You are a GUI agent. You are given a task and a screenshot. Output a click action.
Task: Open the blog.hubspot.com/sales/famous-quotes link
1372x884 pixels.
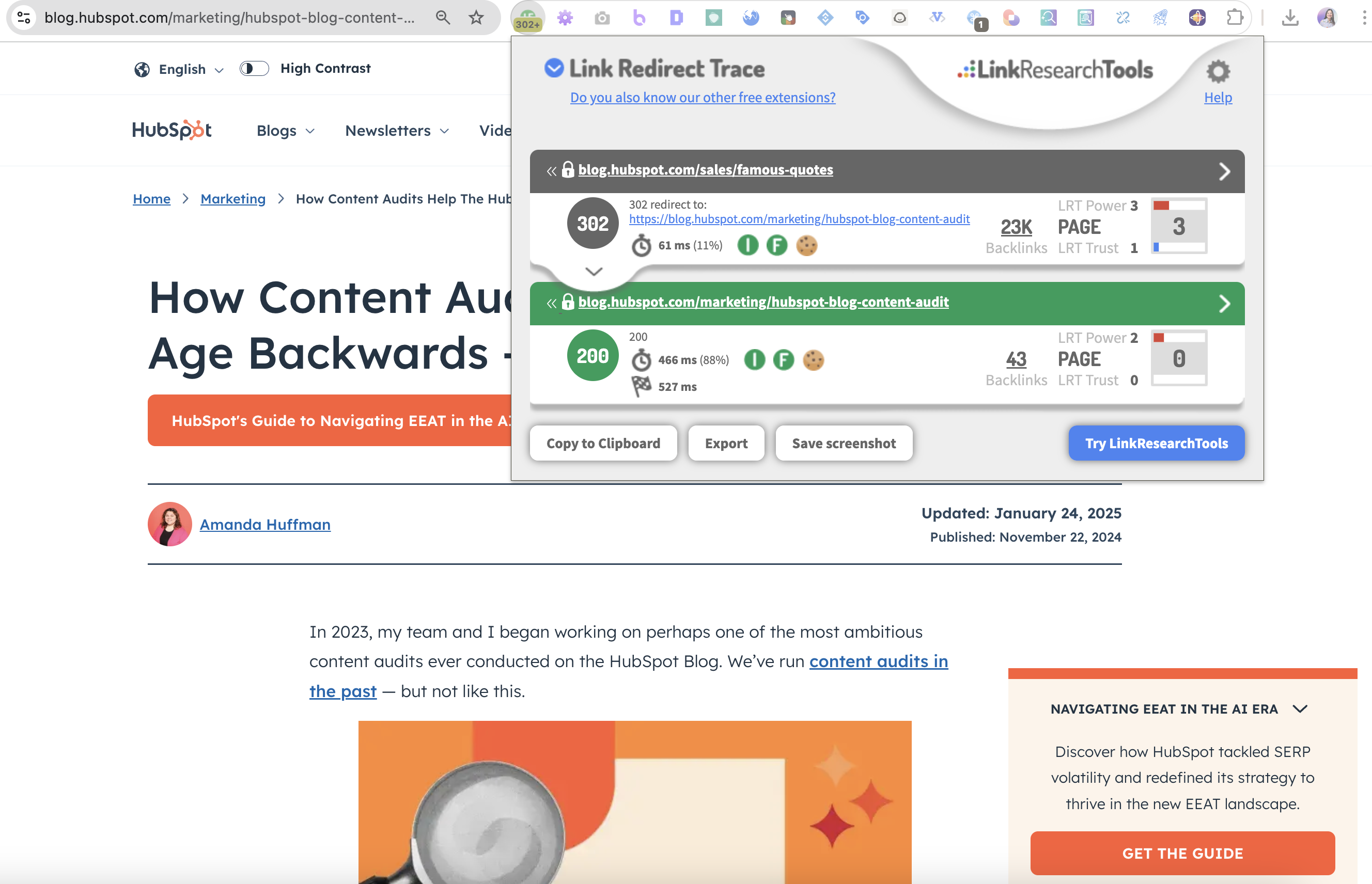pyautogui.click(x=705, y=170)
